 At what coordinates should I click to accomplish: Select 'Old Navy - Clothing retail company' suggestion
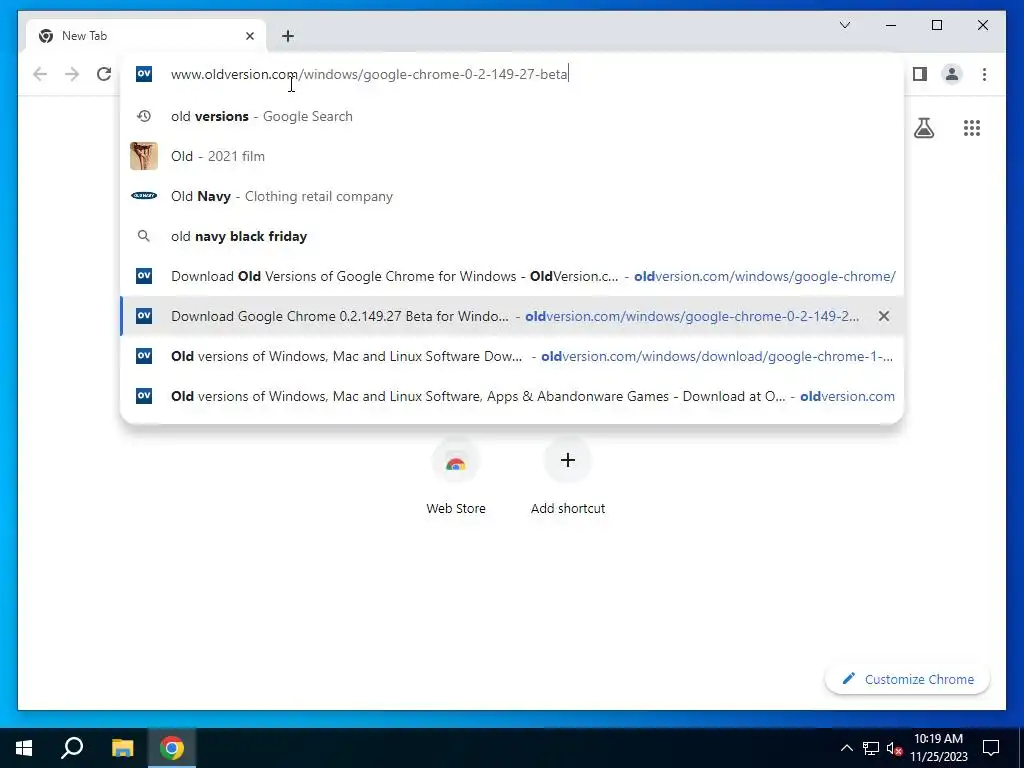(513, 196)
